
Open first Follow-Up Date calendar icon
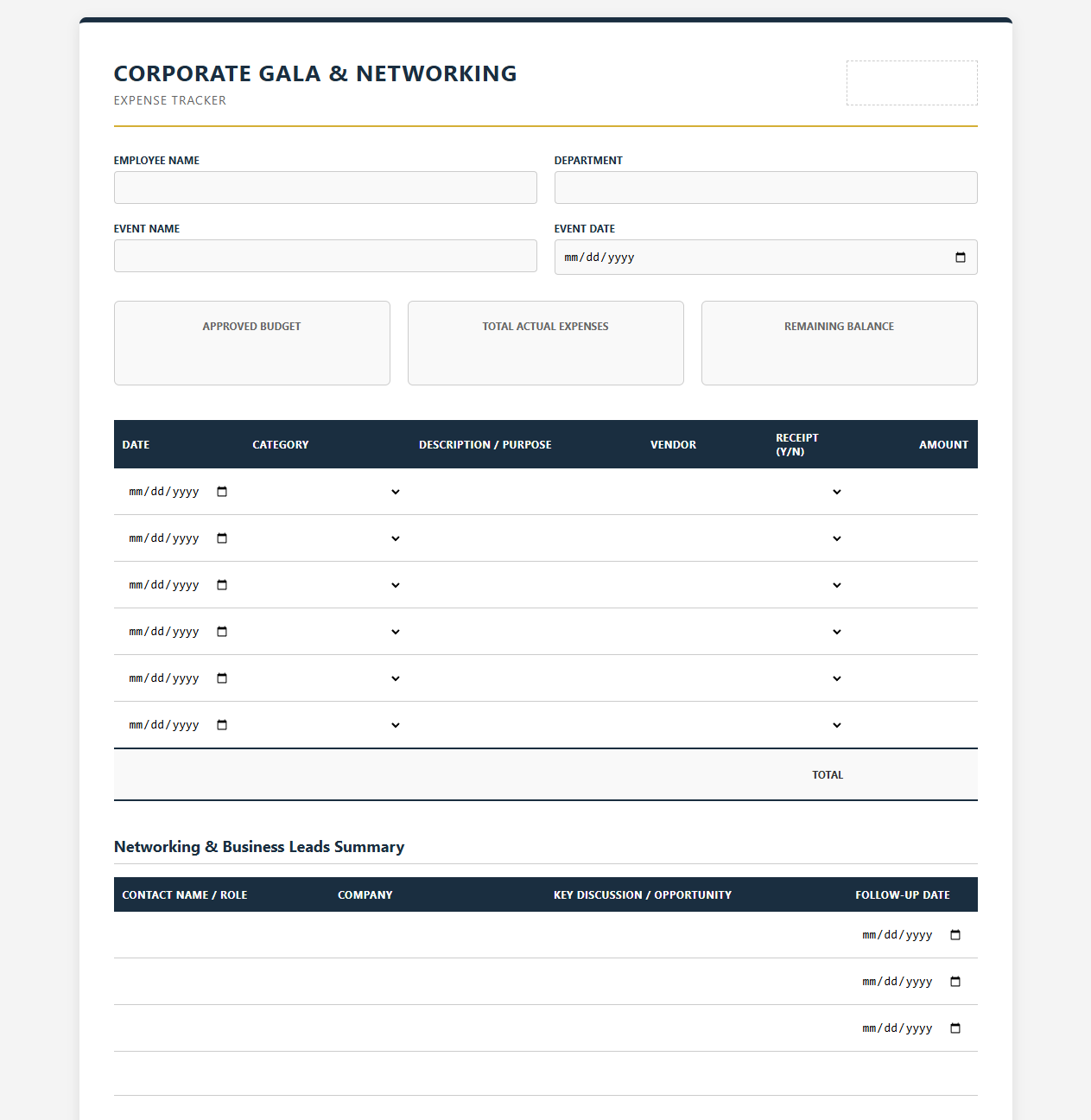955,935
